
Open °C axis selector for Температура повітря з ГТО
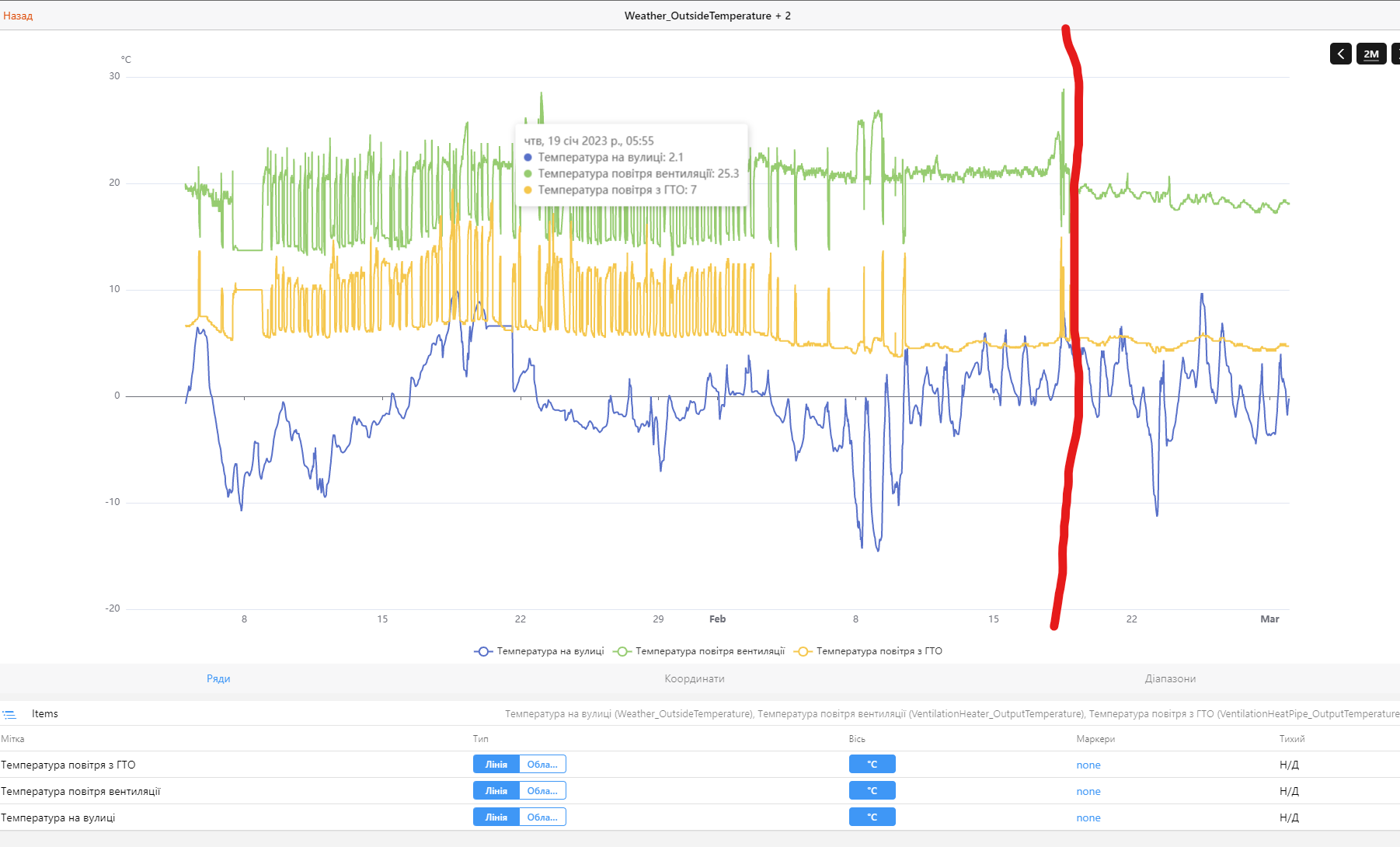click(x=872, y=765)
